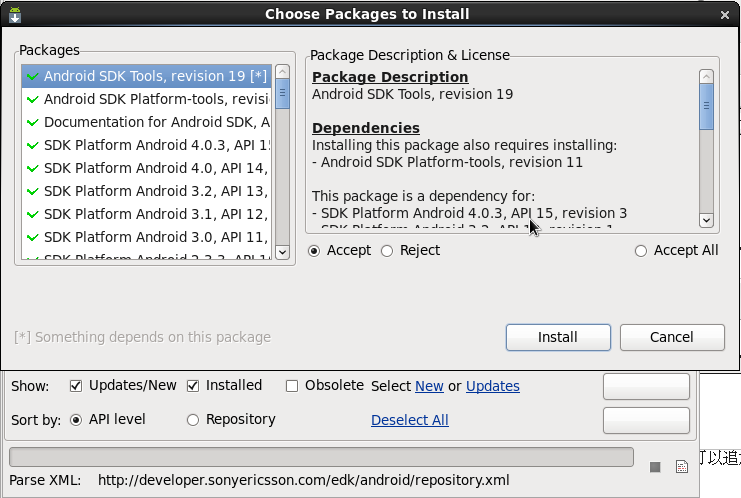The width and height of the screenshot is (741, 498).
Task: Click the green checkmark beside Android SDK Tools
Action: [x=33, y=76]
